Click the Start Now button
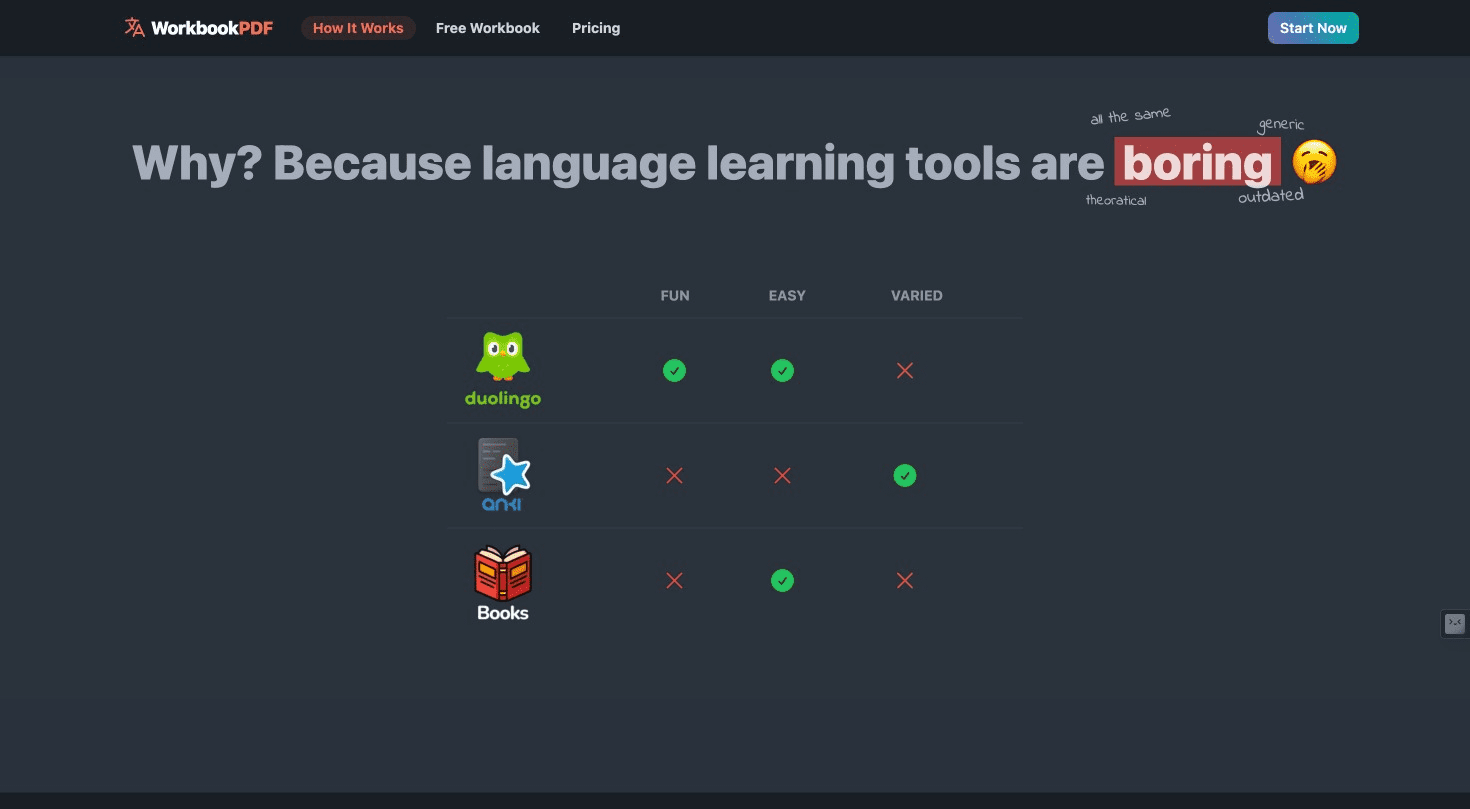This screenshot has height=809, width=1470. point(1313,28)
